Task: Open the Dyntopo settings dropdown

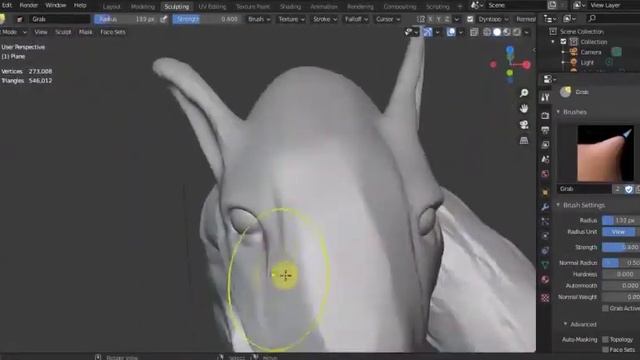Action: coord(493,19)
